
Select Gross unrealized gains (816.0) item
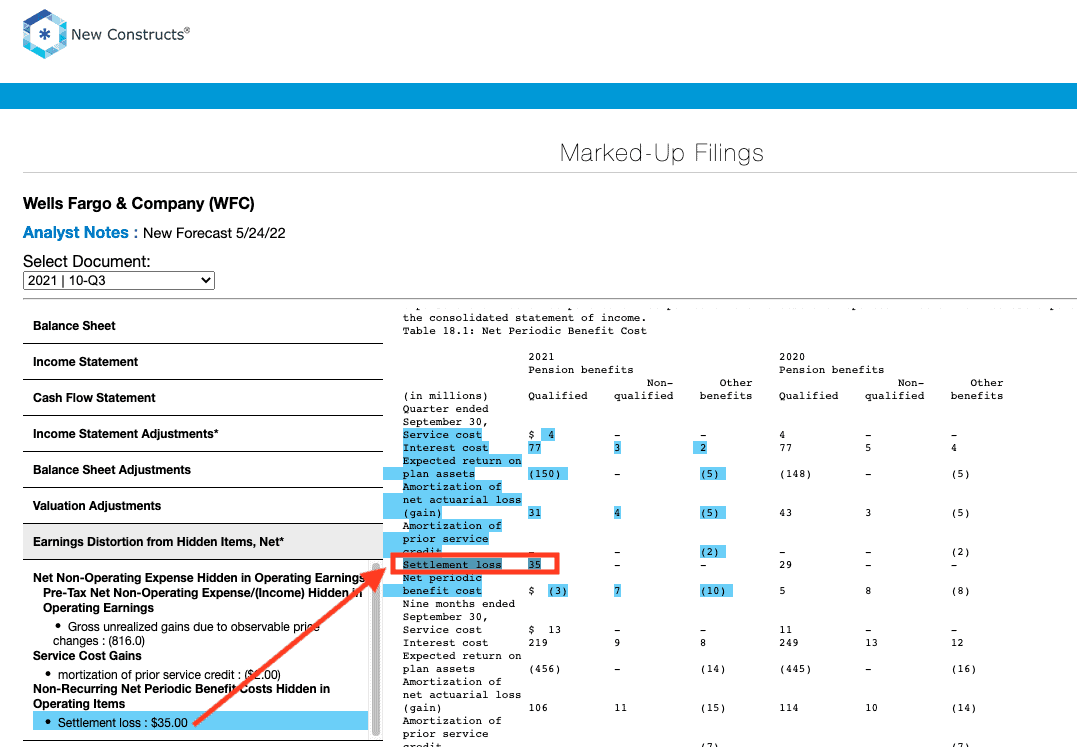coord(185,634)
